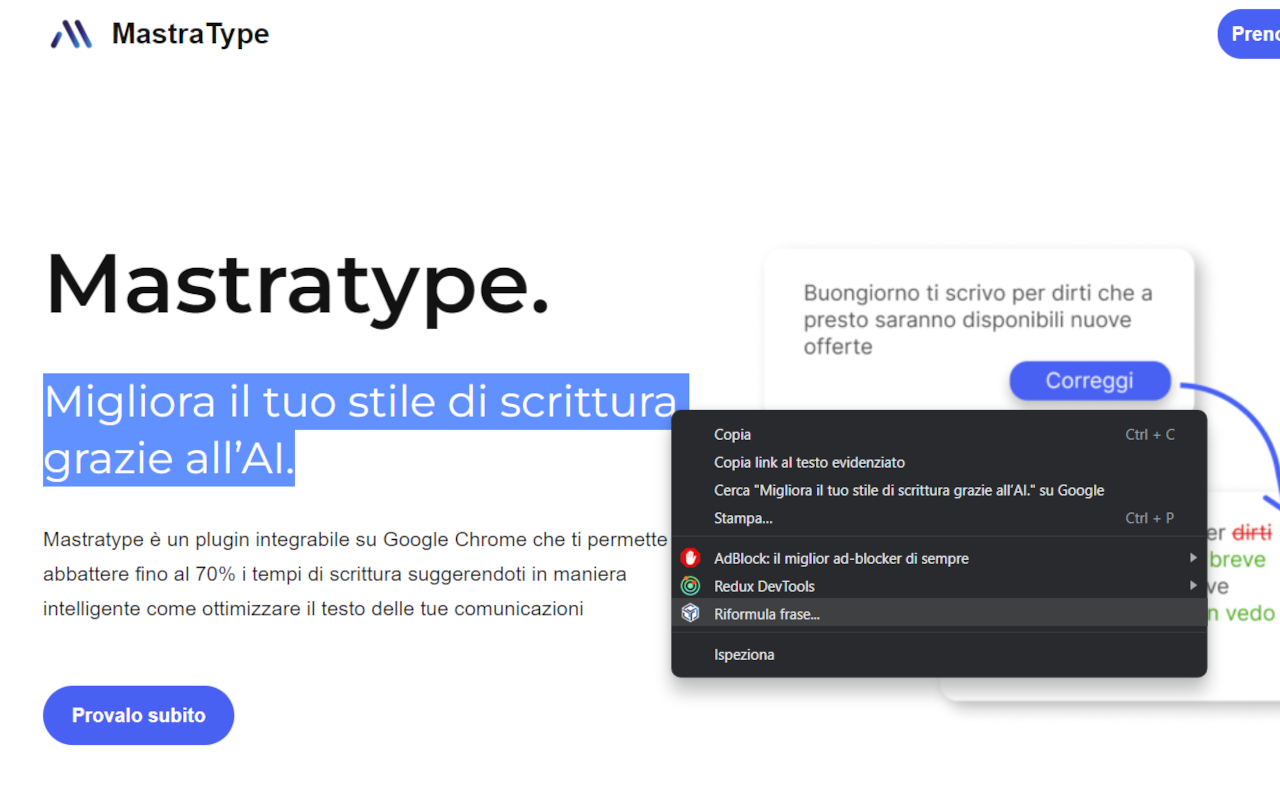The width and height of the screenshot is (1280, 800).
Task: Open AdBlock: il miglior ad-blocker di sempre entry
Action: click(939, 558)
